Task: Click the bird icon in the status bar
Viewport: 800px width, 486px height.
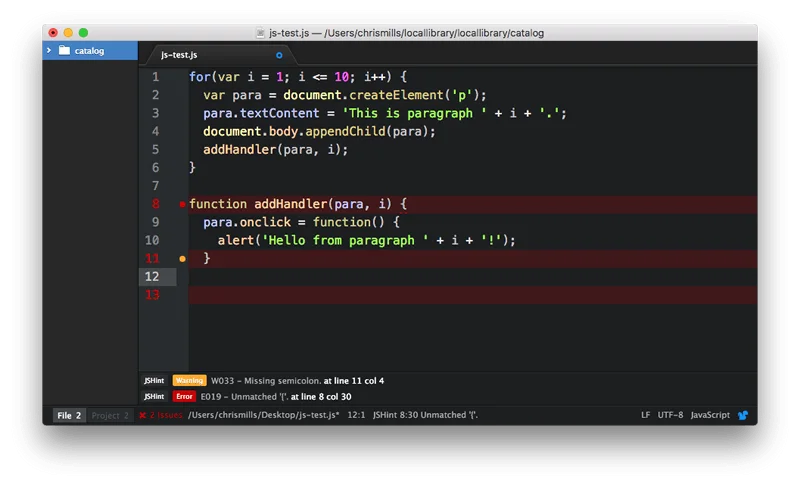Action: 743,415
